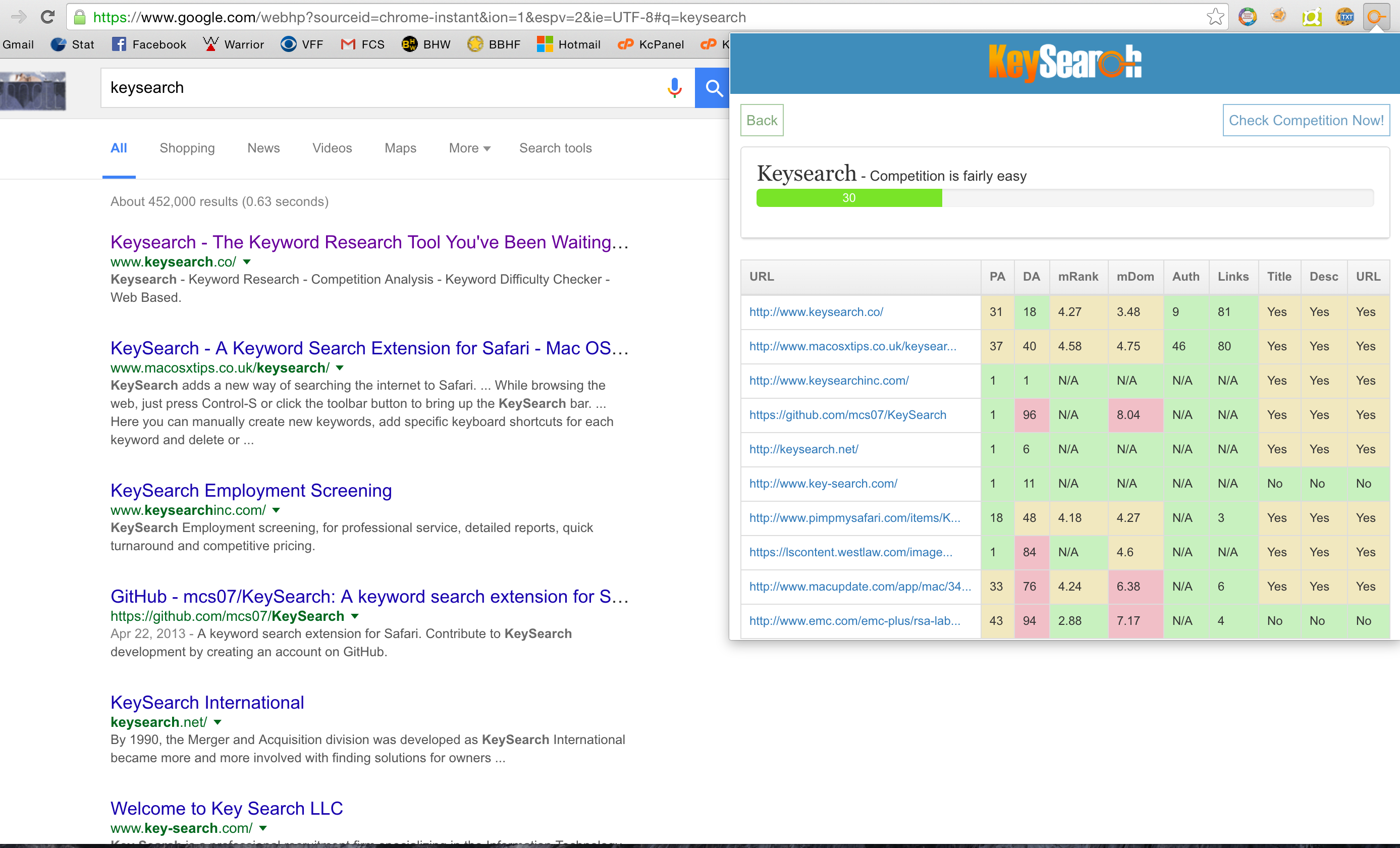1400x848 pixels.
Task: Open the Warrior bookmark
Action: point(234,44)
